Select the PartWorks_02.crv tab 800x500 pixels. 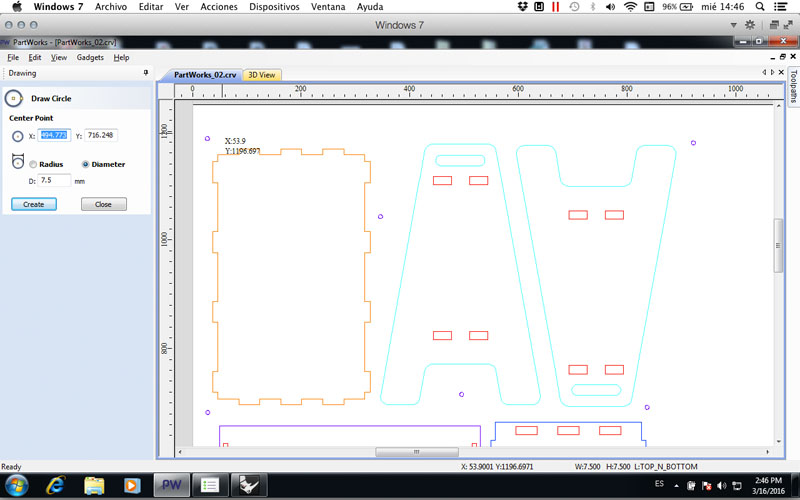(205, 75)
